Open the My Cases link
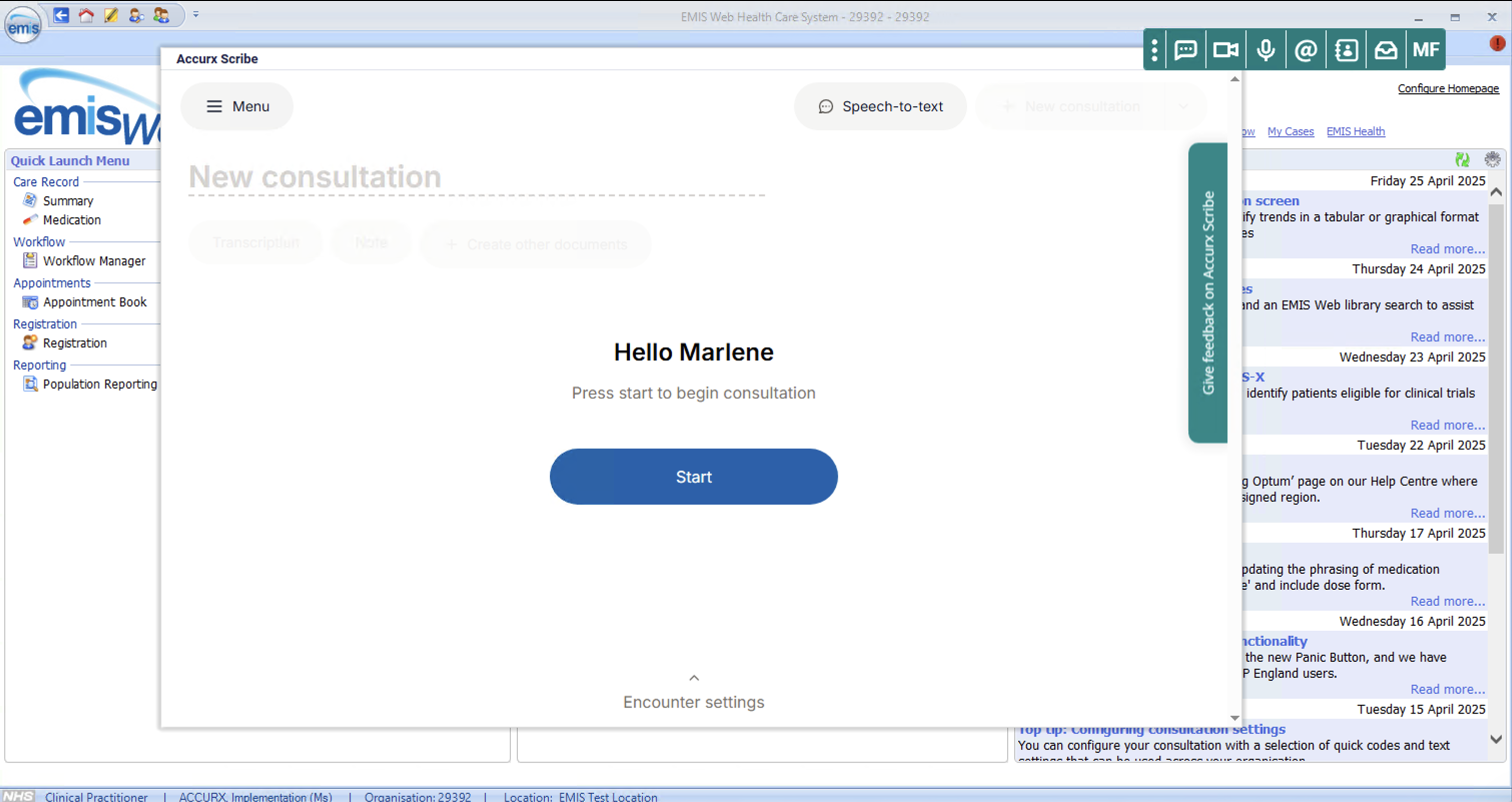The width and height of the screenshot is (1512, 802). (x=1290, y=132)
